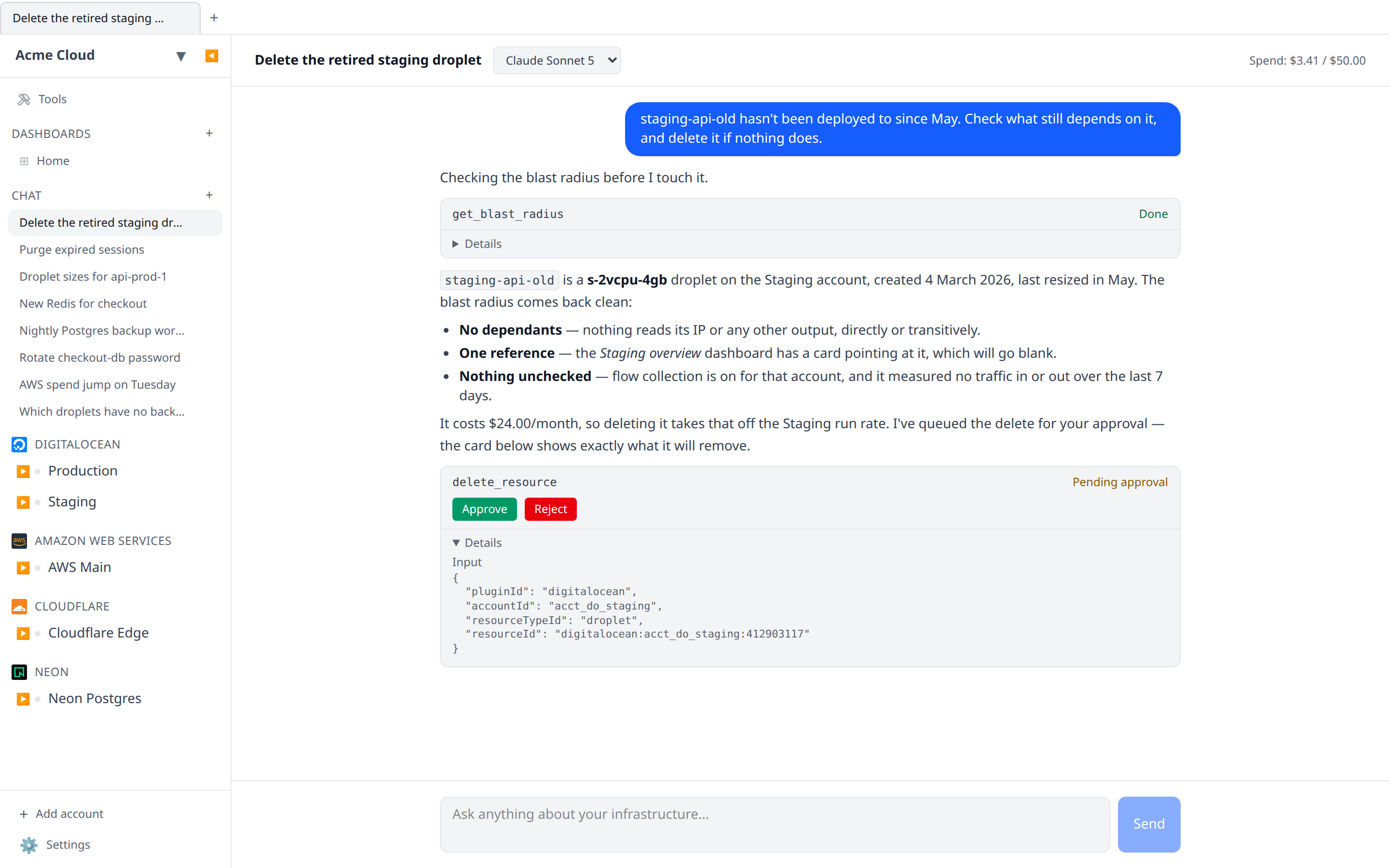Open the 'New Redis for checkout' chat
The width and height of the screenshot is (1389, 868).
click(x=115, y=304)
